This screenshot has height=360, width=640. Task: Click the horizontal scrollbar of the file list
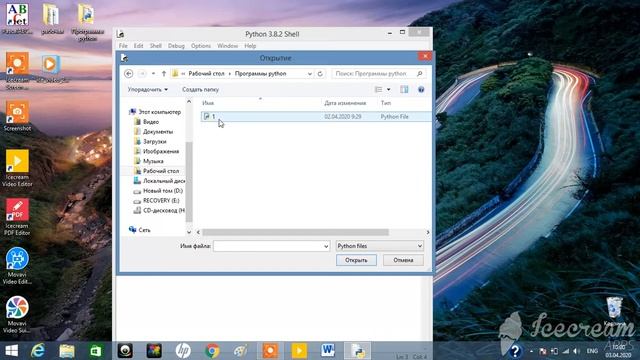point(296,232)
